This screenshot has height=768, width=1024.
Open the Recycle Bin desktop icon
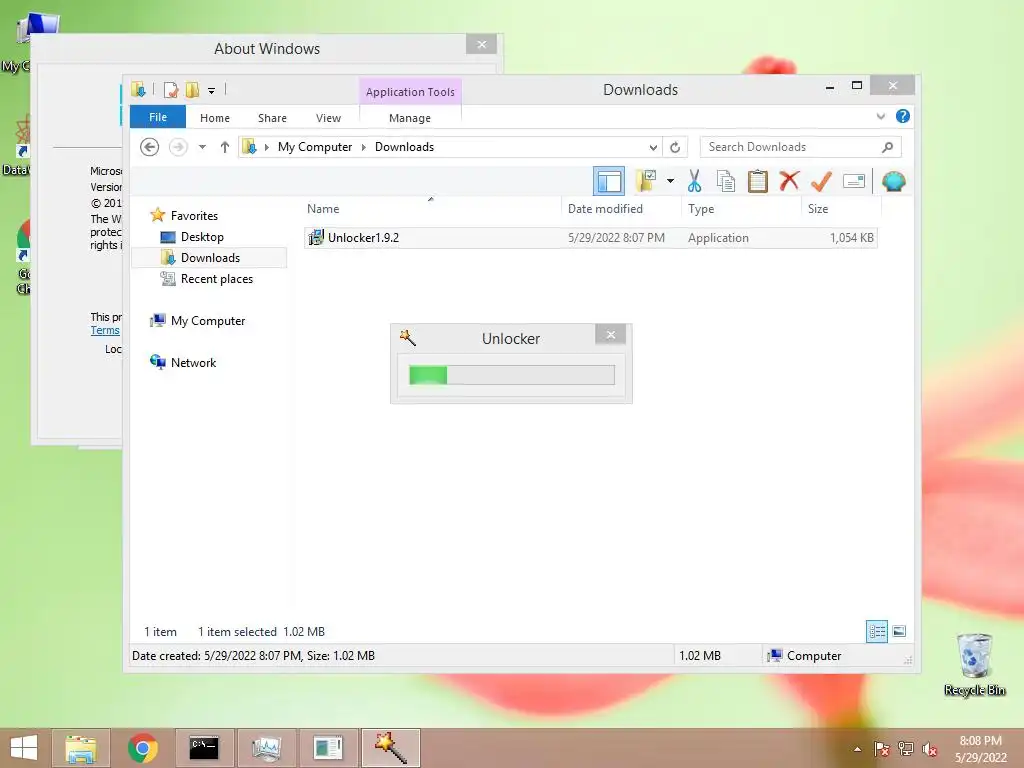(x=974, y=665)
